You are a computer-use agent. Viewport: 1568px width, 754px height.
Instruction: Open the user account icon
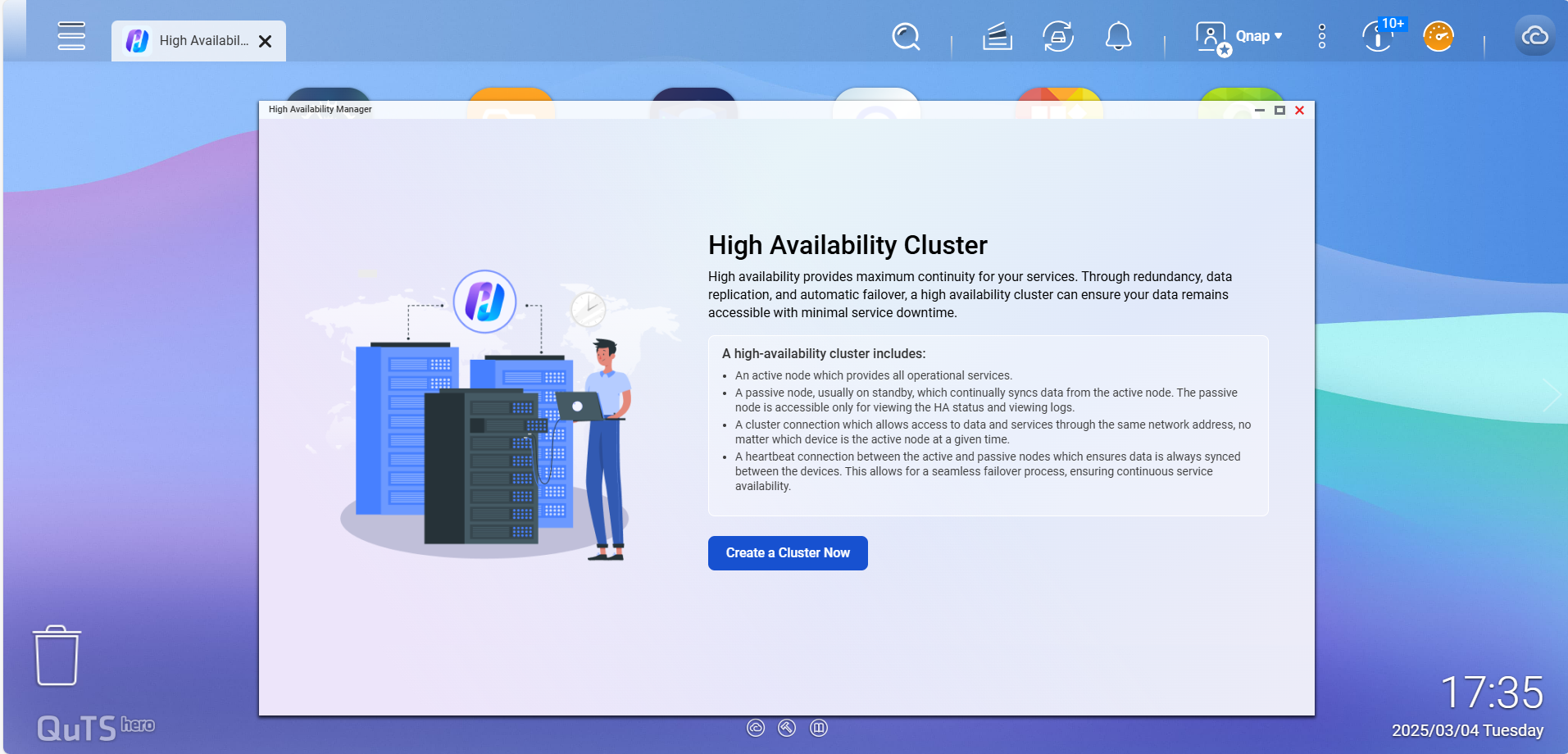(x=1212, y=38)
